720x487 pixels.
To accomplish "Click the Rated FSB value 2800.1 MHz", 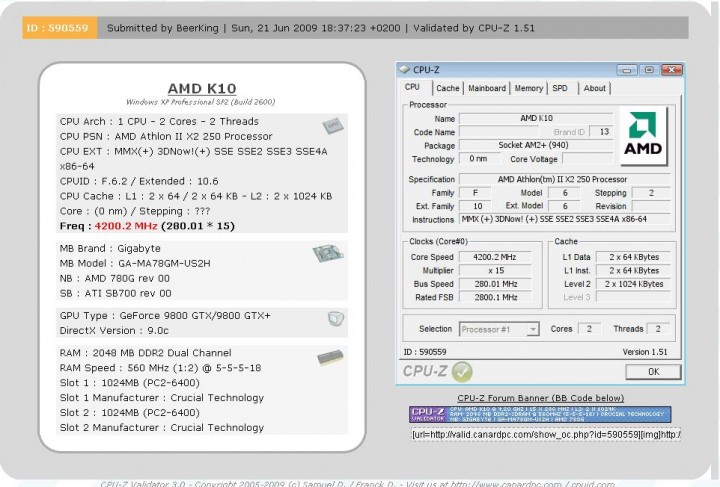I will tap(495, 297).
